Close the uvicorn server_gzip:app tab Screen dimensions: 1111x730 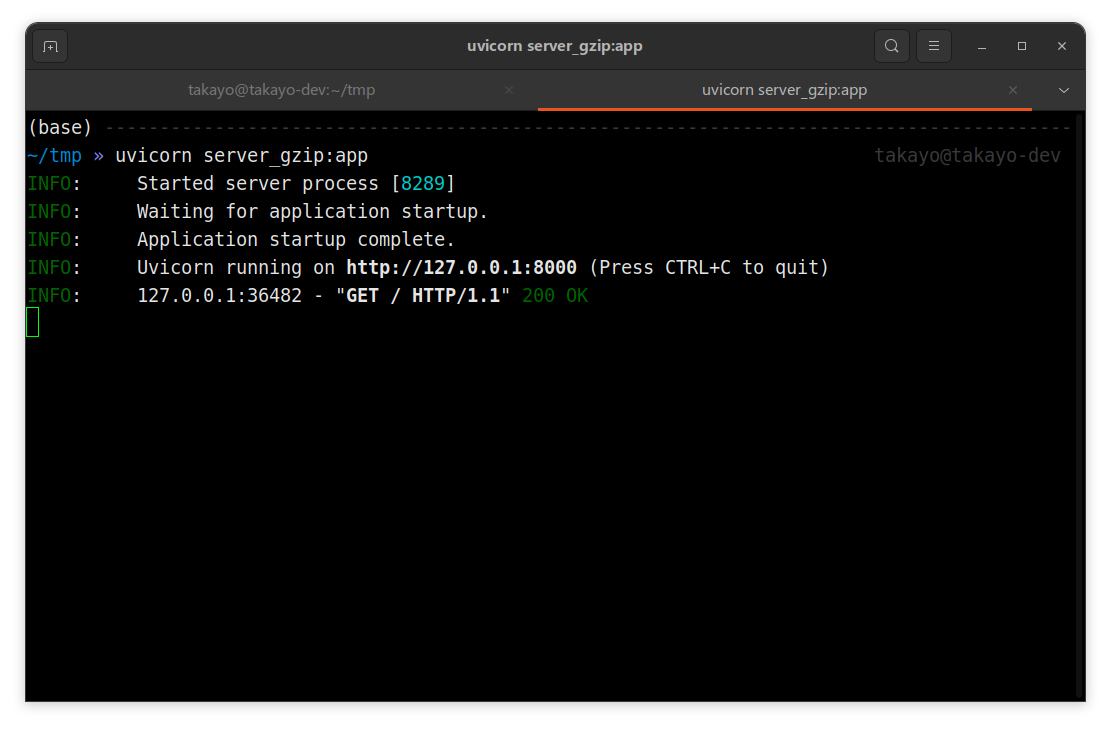(x=1012, y=89)
